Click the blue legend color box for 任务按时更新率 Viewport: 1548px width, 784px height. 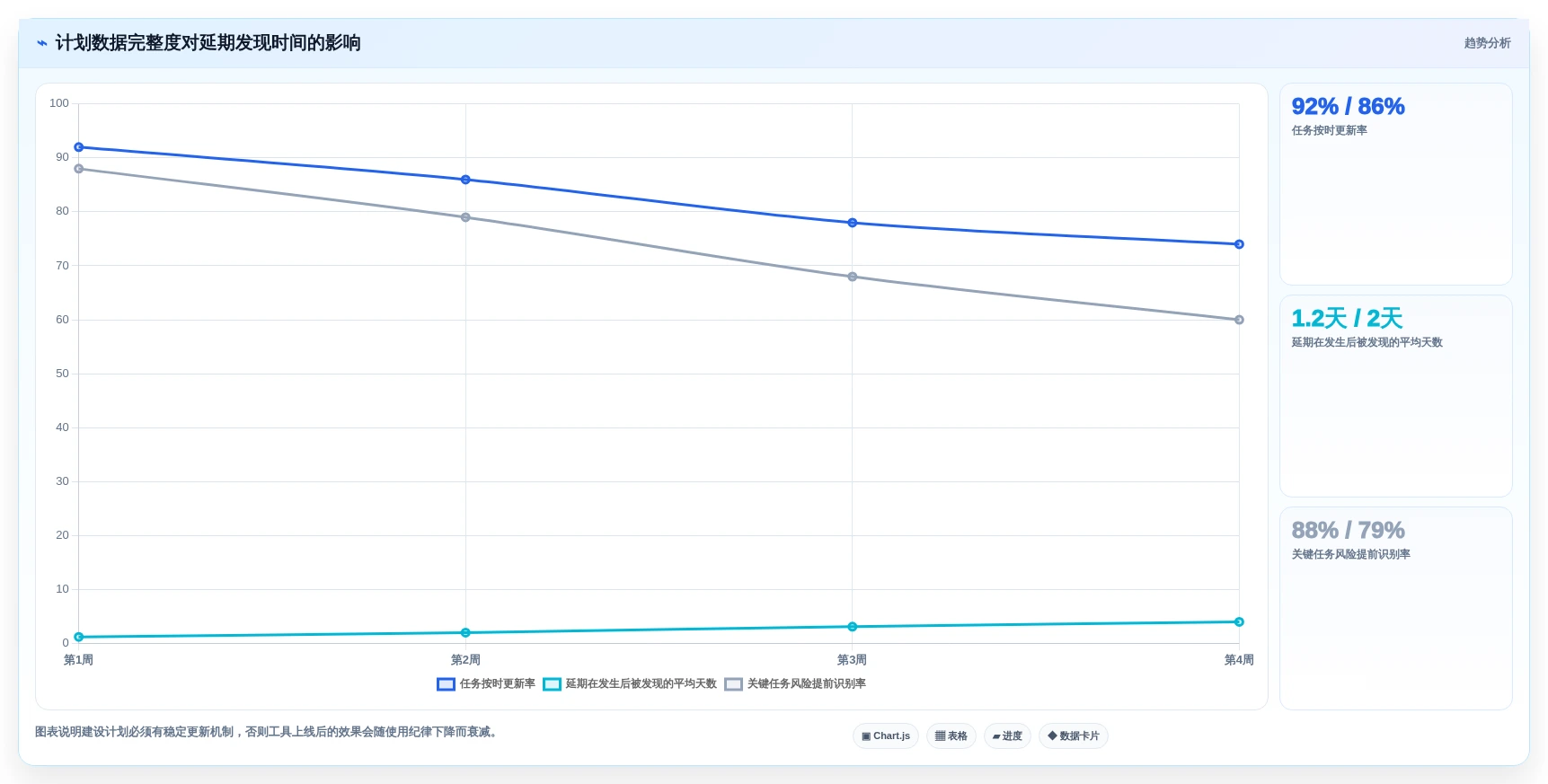pyautogui.click(x=446, y=684)
